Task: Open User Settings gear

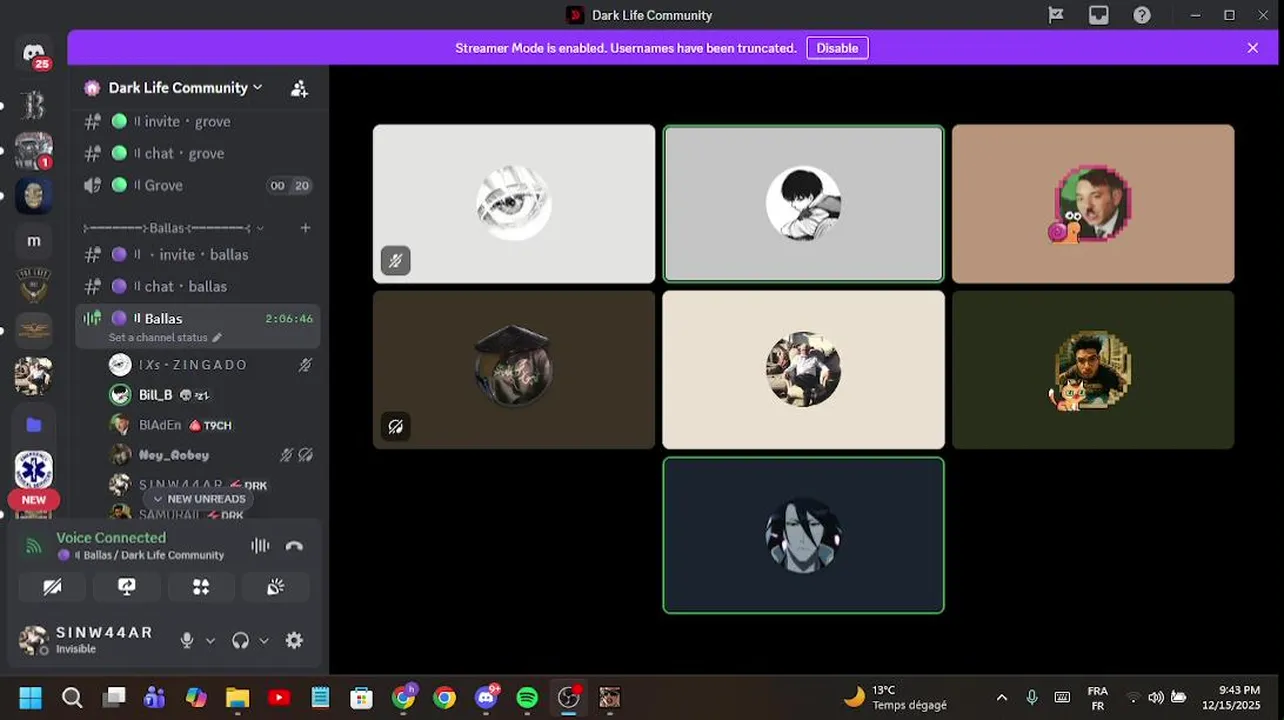Action: 294,641
